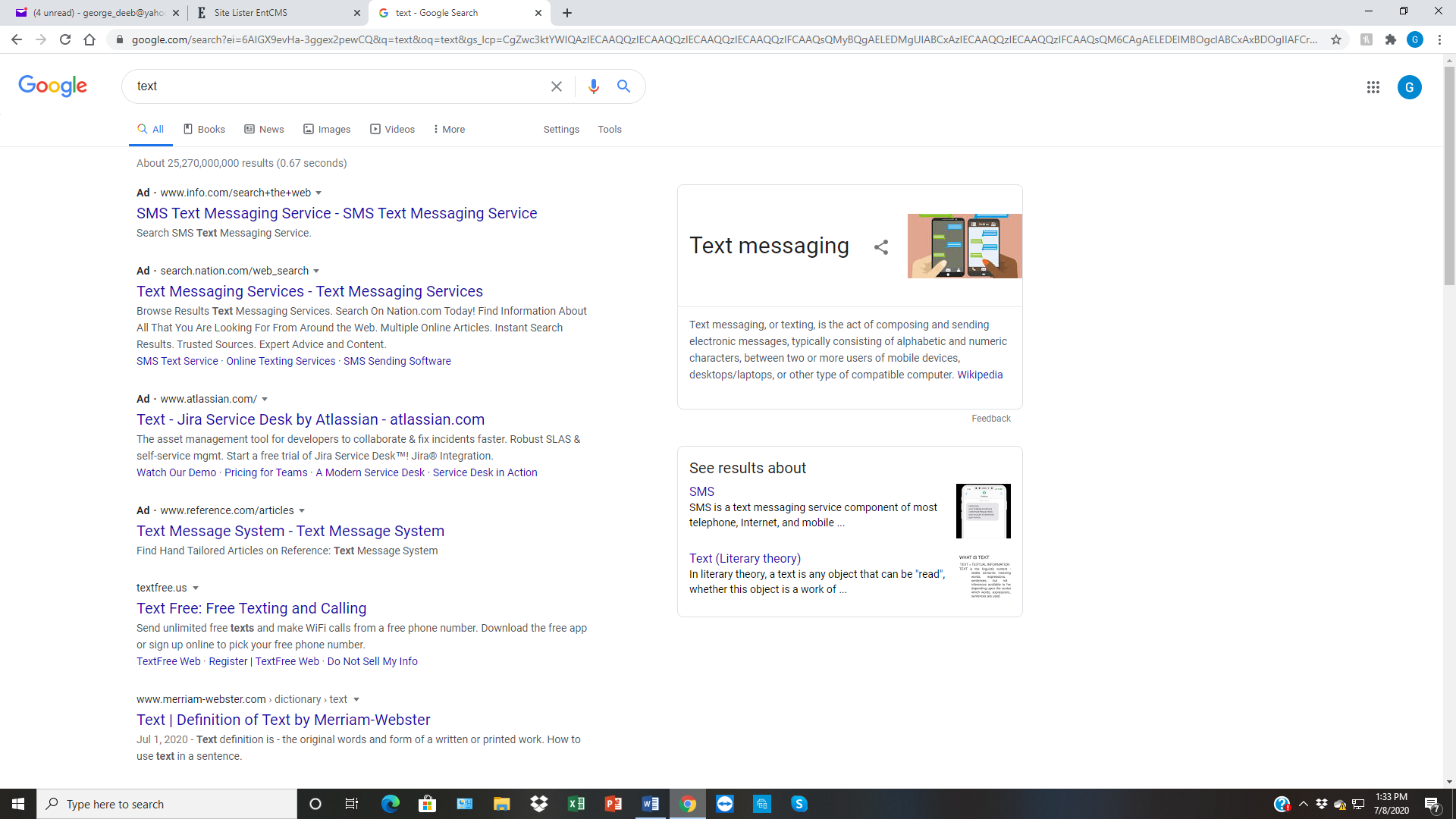
Task: Expand textfree.us result dropdown arrow
Action: coord(196,588)
